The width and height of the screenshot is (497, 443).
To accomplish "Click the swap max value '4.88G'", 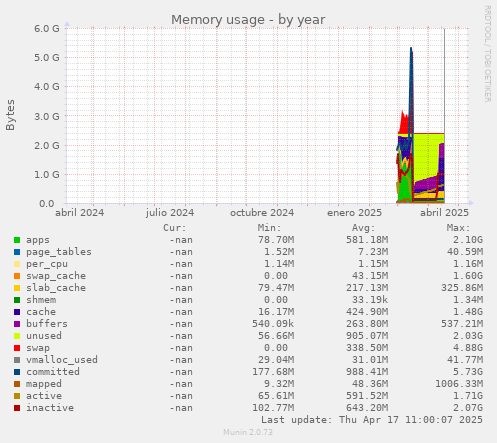I will pos(468,348).
